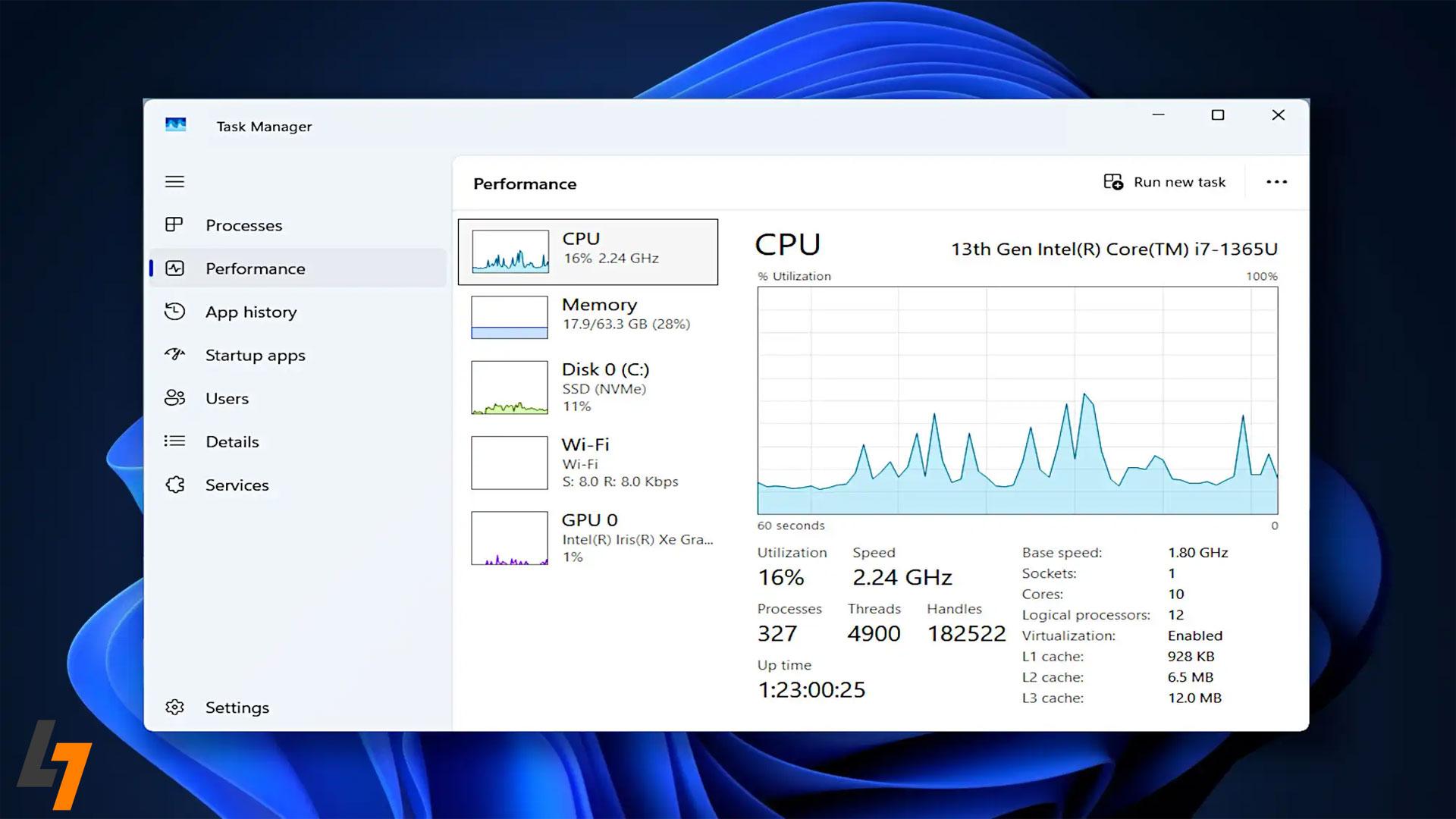The image size is (1456, 819).
Task: Open the Users section
Action: 226,398
